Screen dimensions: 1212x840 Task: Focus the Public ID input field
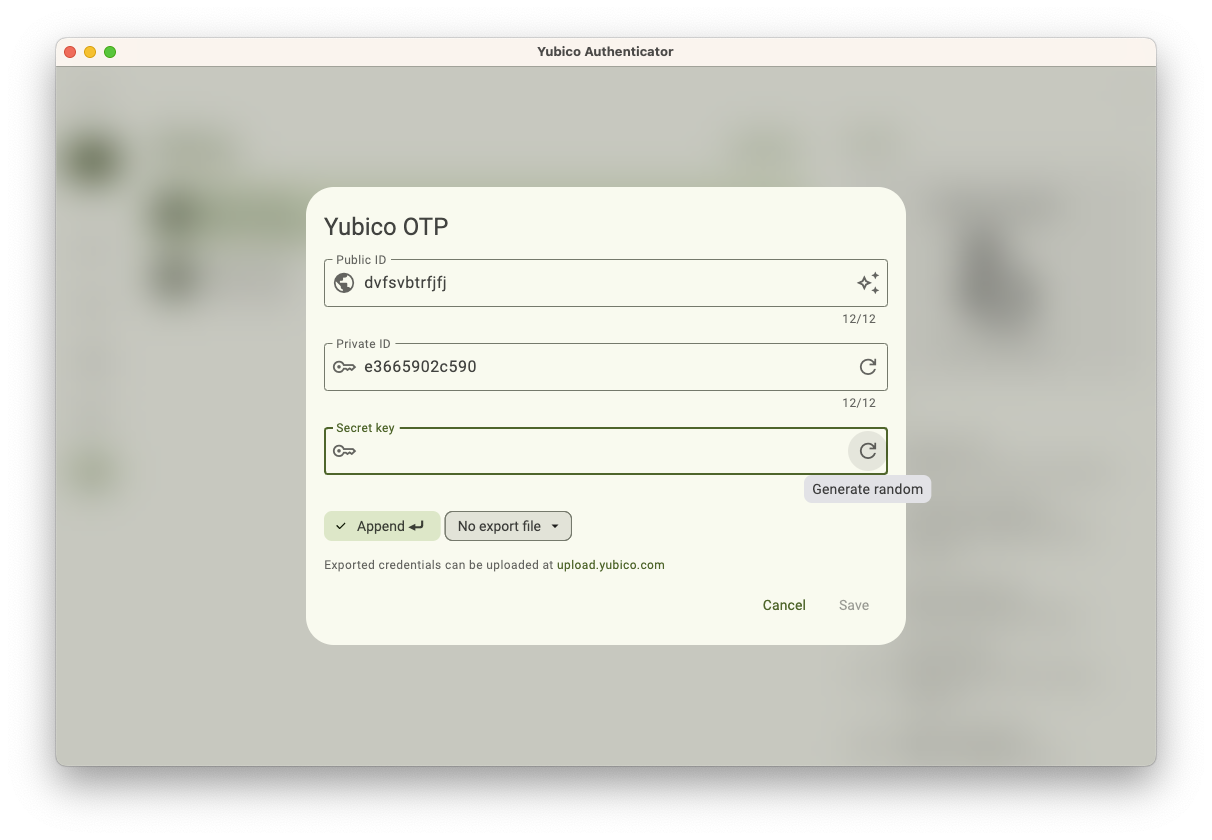click(606, 283)
